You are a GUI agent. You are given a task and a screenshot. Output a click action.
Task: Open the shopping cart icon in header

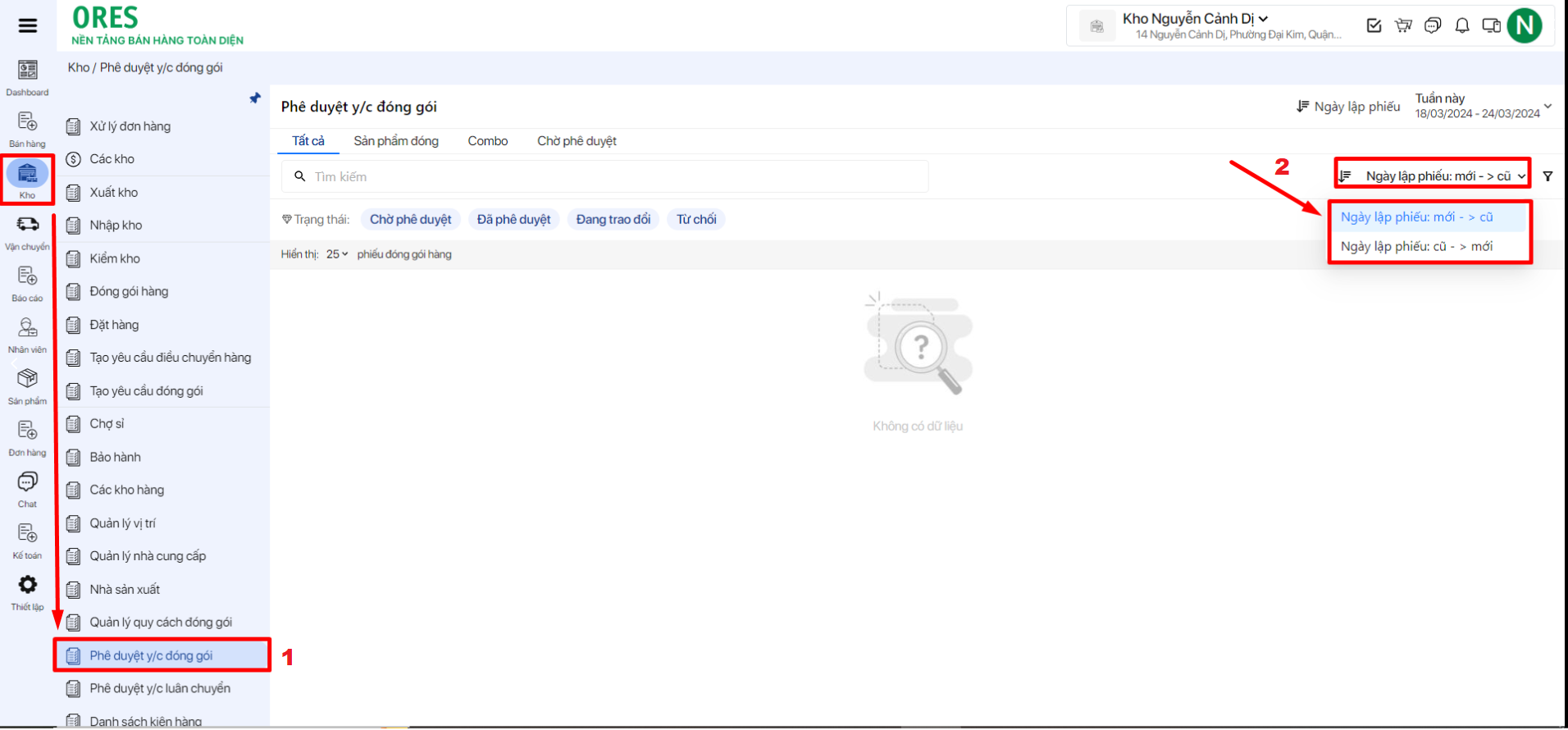click(1403, 26)
